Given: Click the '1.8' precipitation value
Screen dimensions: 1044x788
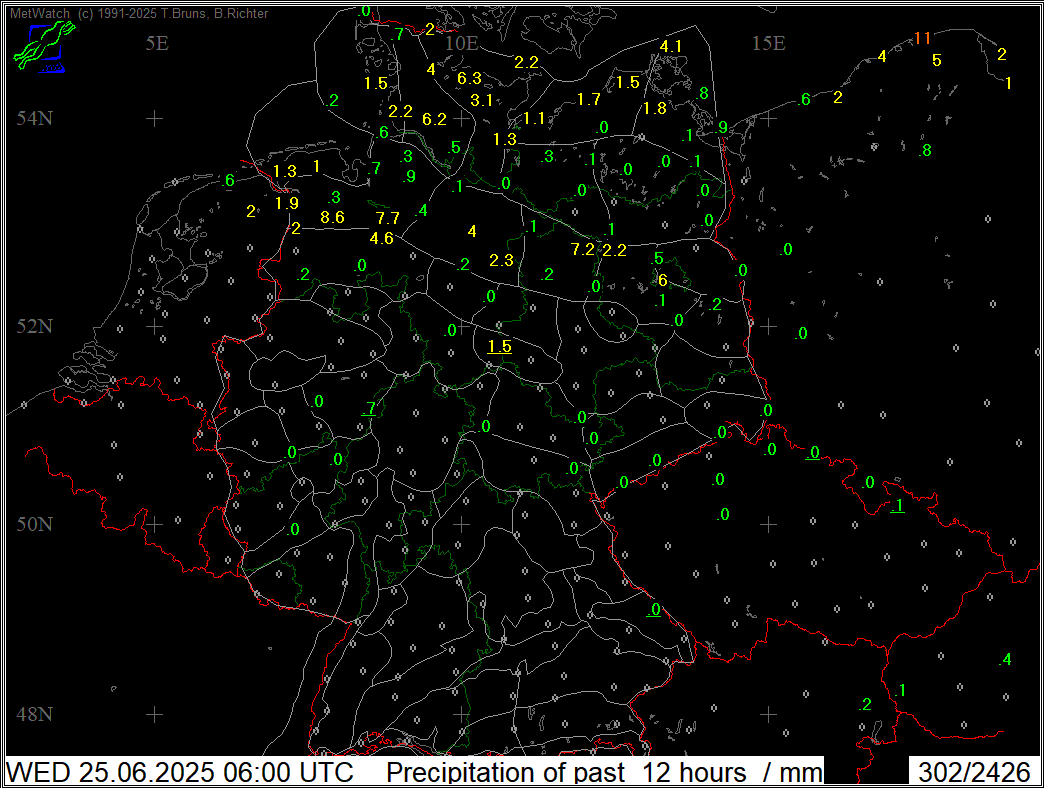Looking at the screenshot, I should pyautogui.click(x=654, y=108).
